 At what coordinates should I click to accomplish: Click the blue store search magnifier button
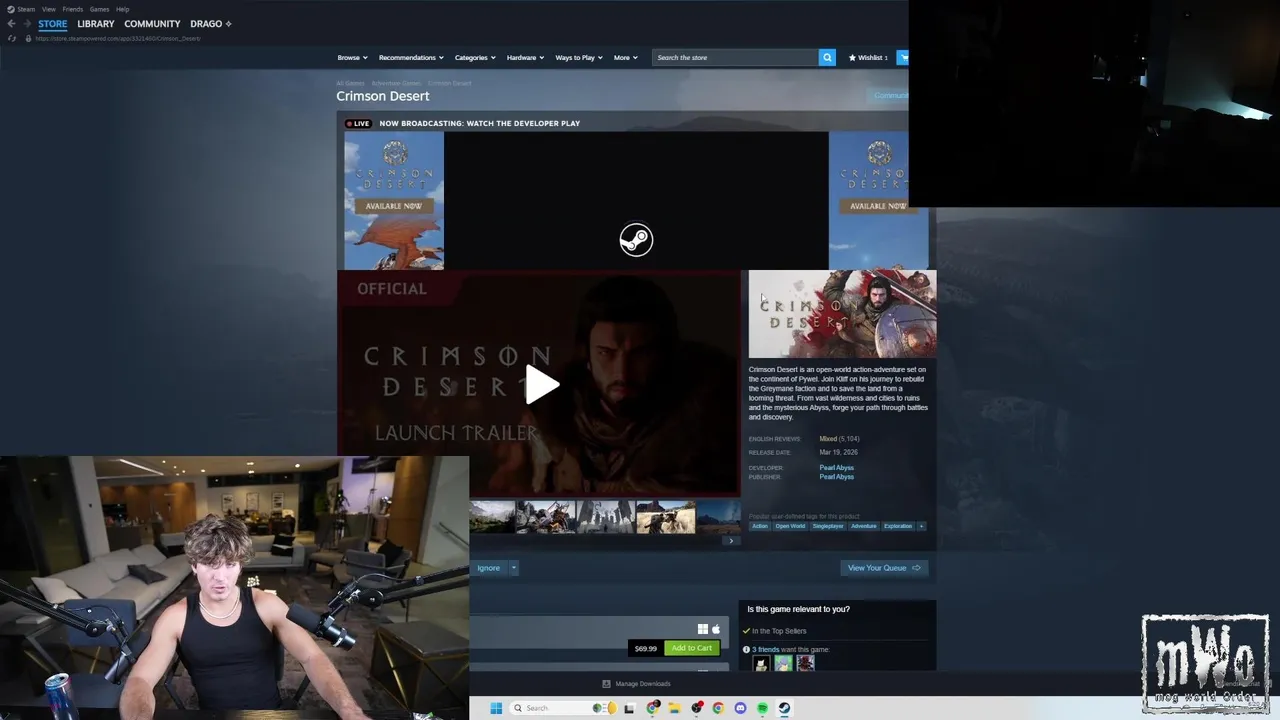tap(827, 58)
